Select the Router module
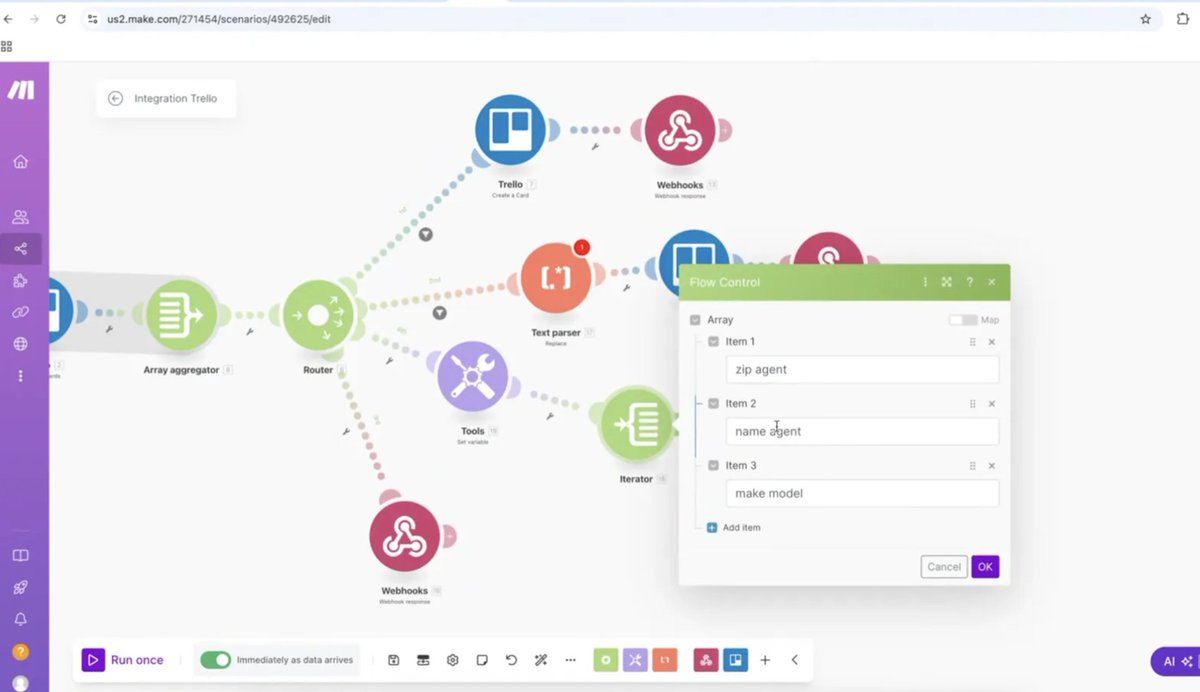 (318, 314)
